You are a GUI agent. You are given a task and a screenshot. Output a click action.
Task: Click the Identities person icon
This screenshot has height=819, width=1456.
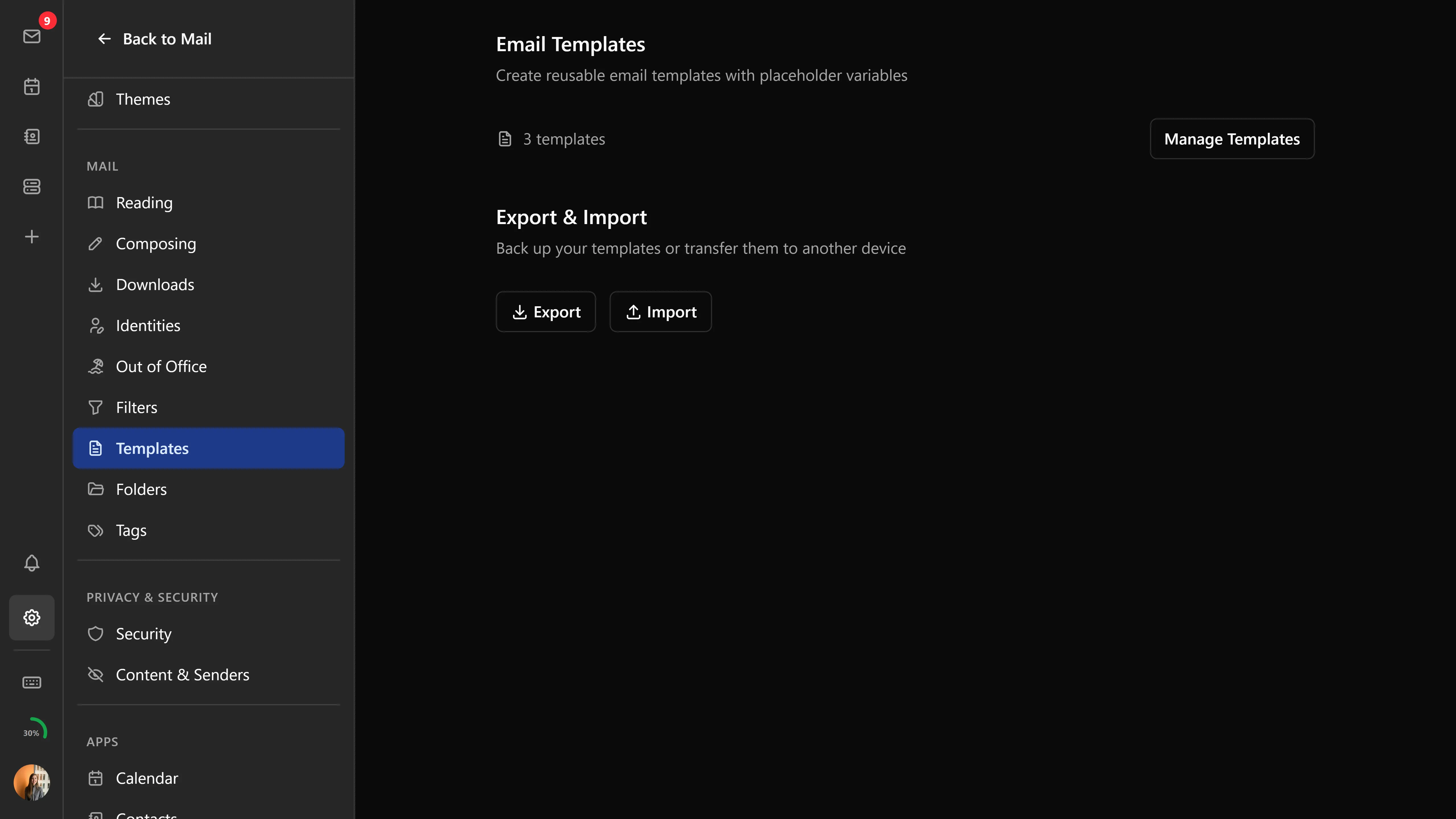click(96, 326)
